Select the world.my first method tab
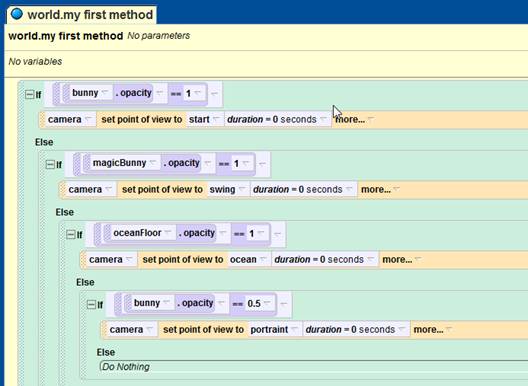Viewport: 528px width, 386px height. point(82,15)
